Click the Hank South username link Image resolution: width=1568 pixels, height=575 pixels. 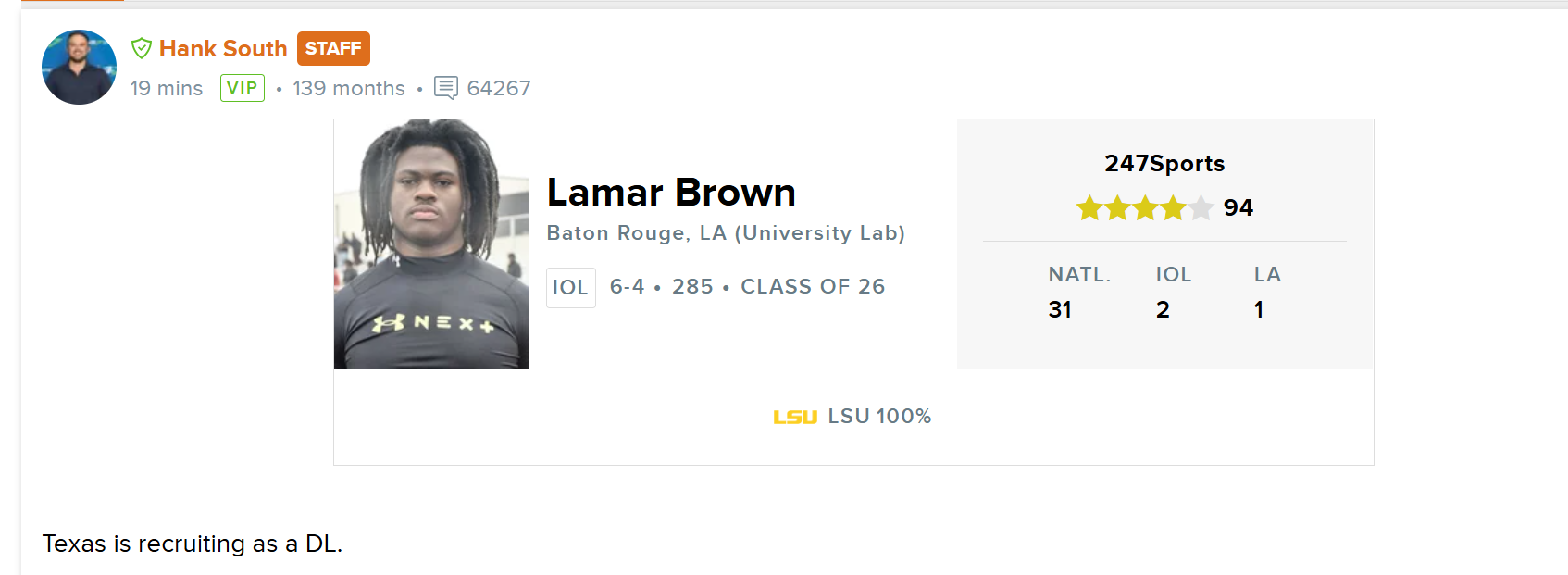click(223, 48)
